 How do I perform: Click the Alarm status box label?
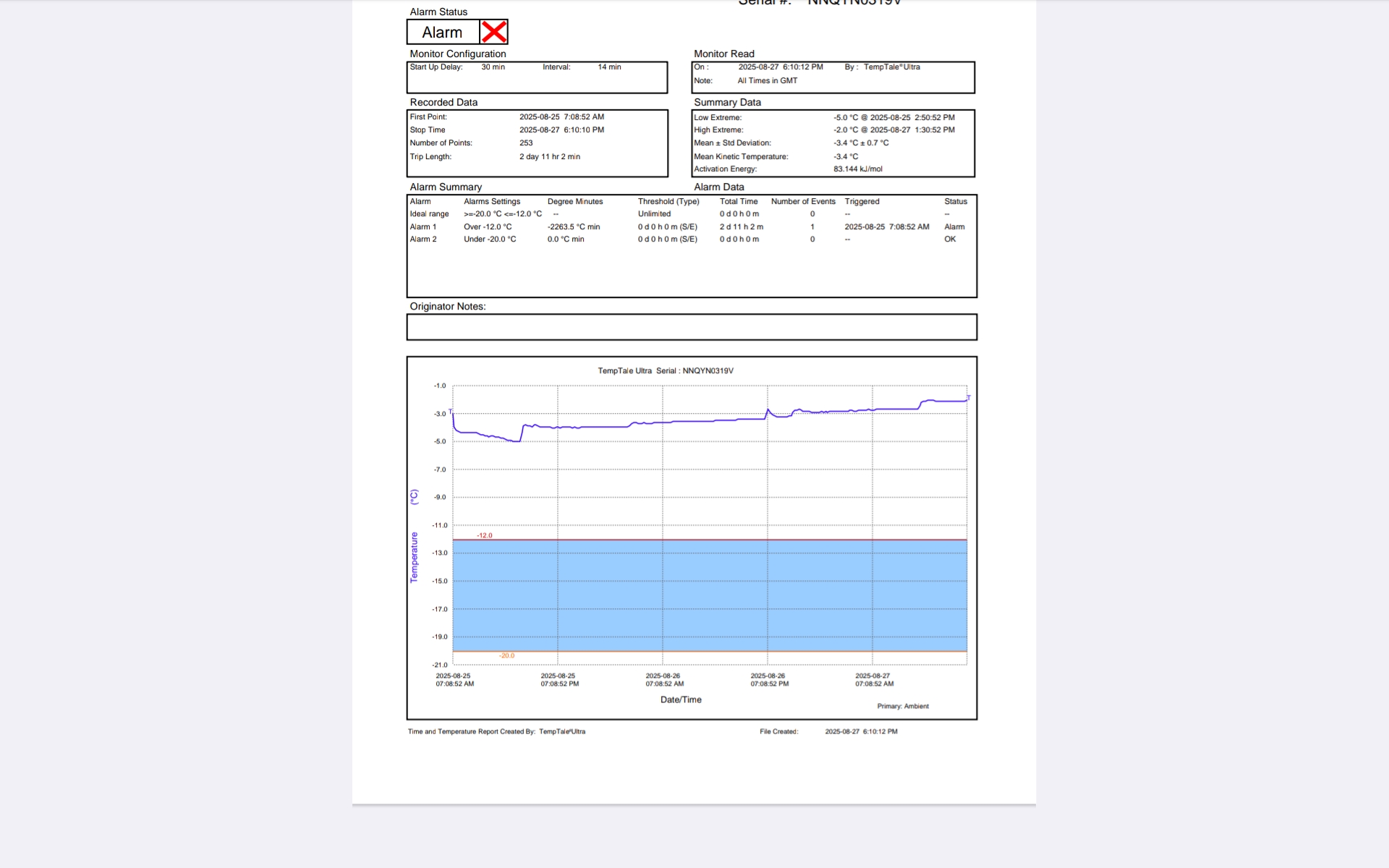pos(442,33)
